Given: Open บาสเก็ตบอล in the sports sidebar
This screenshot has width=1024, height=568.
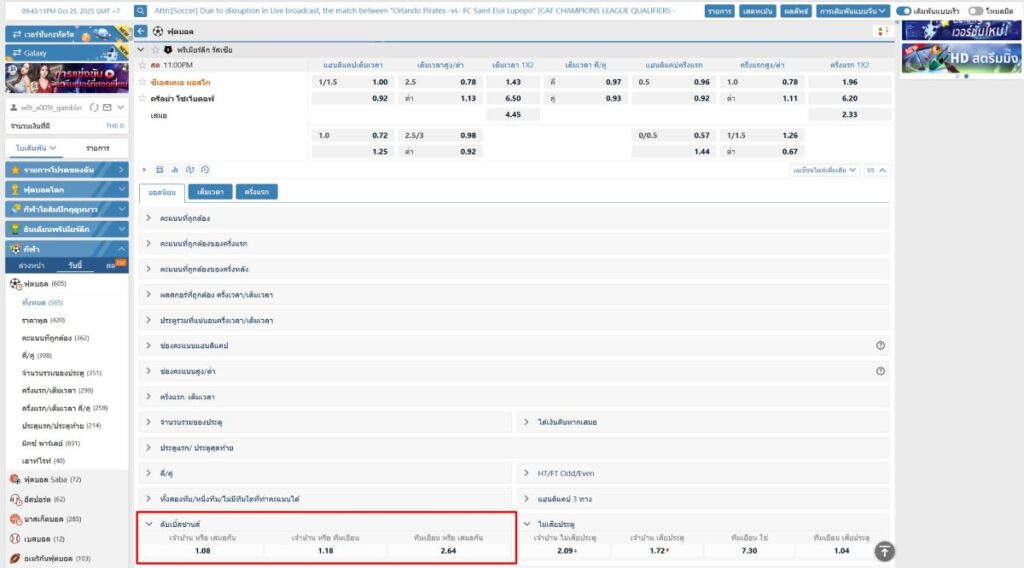Looking at the screenshot, I should 58,519.
